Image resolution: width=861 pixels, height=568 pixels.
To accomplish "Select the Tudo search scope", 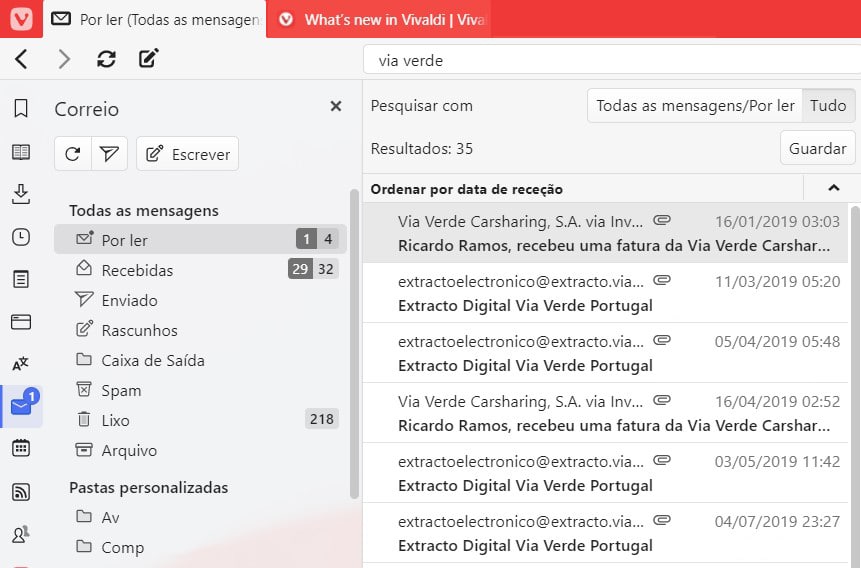I will [828, 105].
